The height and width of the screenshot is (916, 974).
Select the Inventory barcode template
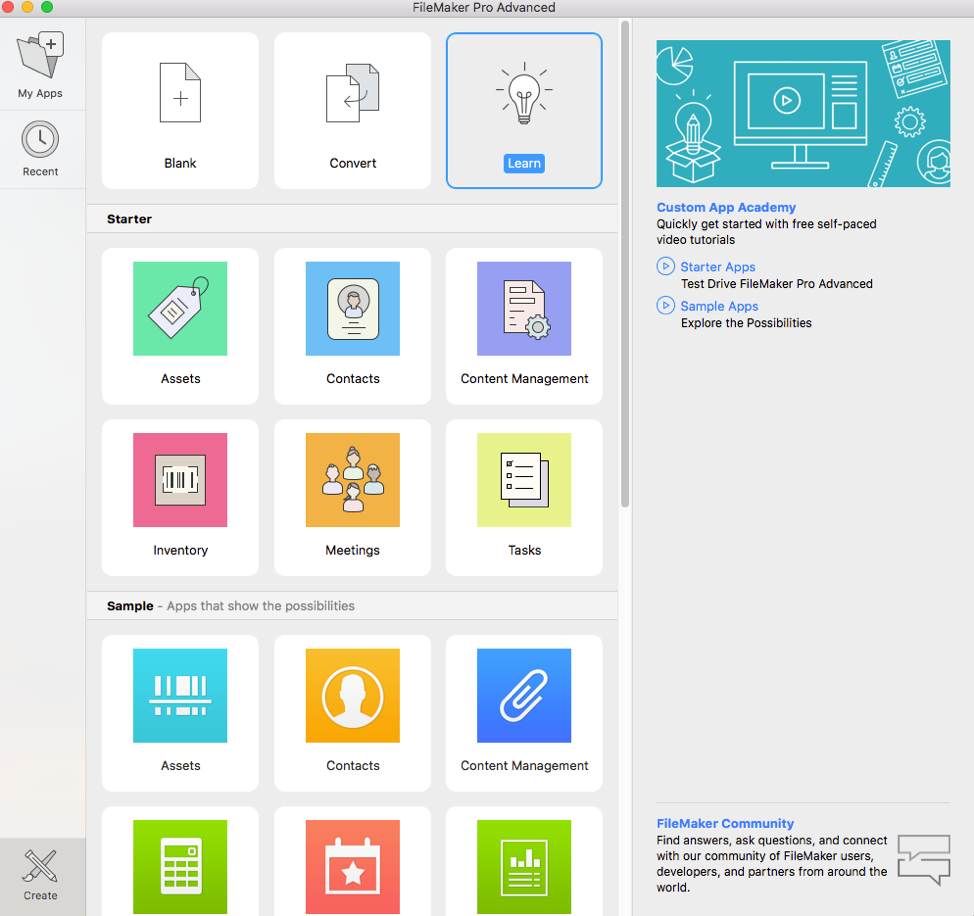click(180, 497)
